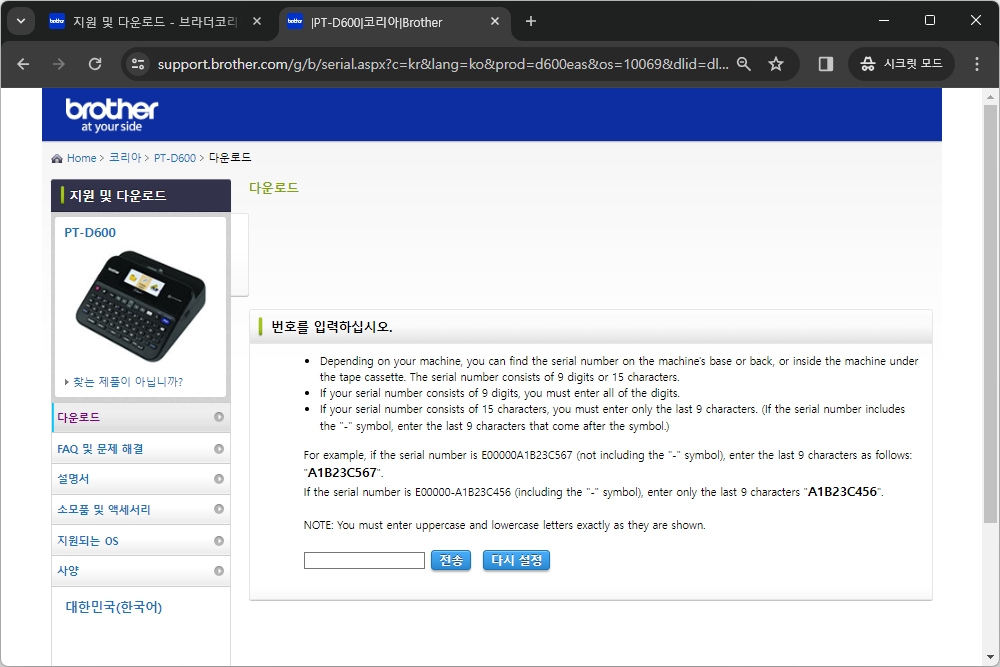
Task: Reload the current page
Action: (x=95, y=64)
